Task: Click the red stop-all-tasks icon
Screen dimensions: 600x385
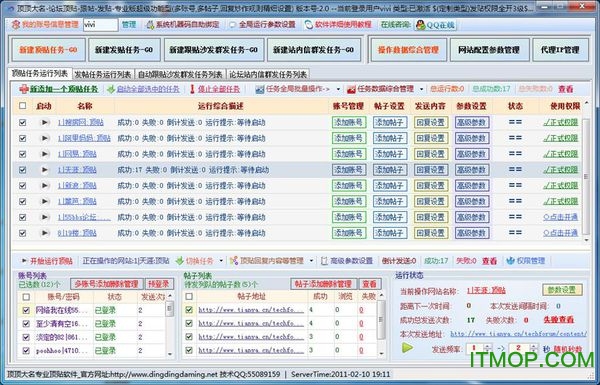Action: point(192,89)
